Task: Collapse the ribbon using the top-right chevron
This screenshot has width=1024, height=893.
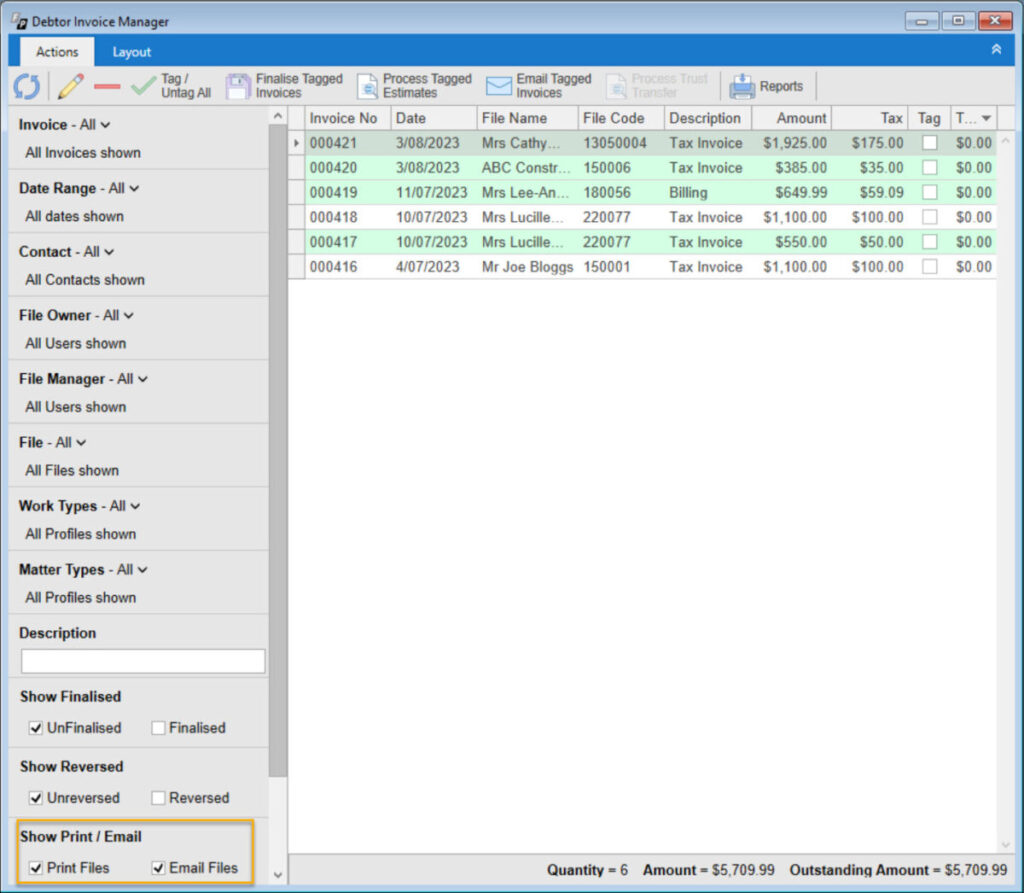Action: tap(996, 48)
